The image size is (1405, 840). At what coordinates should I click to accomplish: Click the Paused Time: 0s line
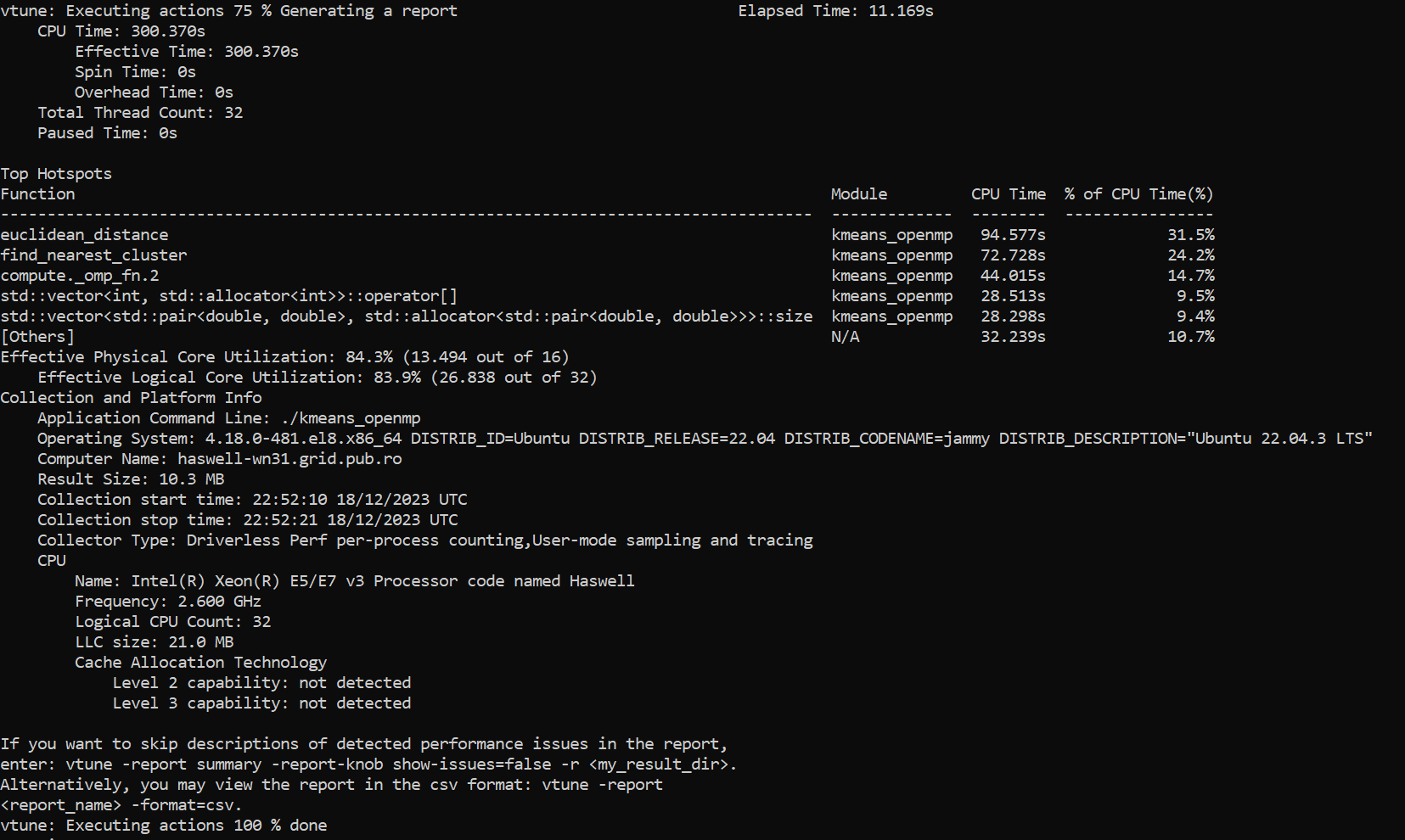[107, 133]
